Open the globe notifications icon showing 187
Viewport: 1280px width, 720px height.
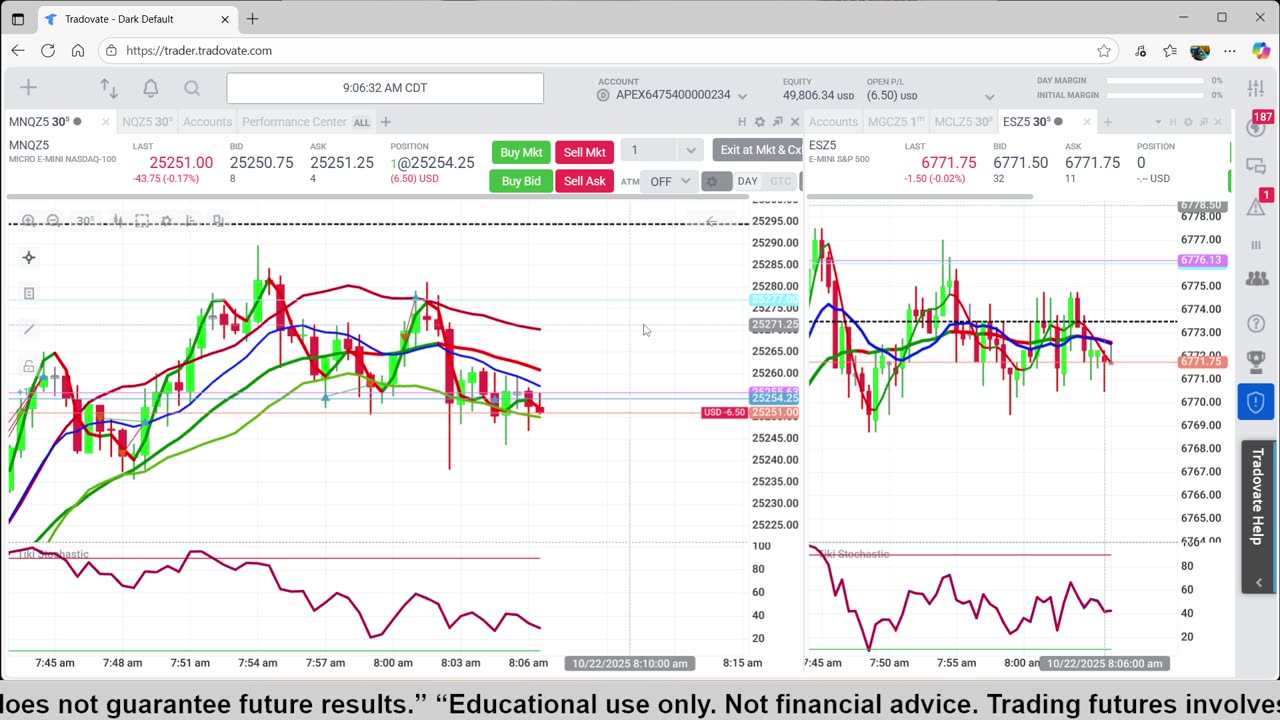coord(1257,126)
